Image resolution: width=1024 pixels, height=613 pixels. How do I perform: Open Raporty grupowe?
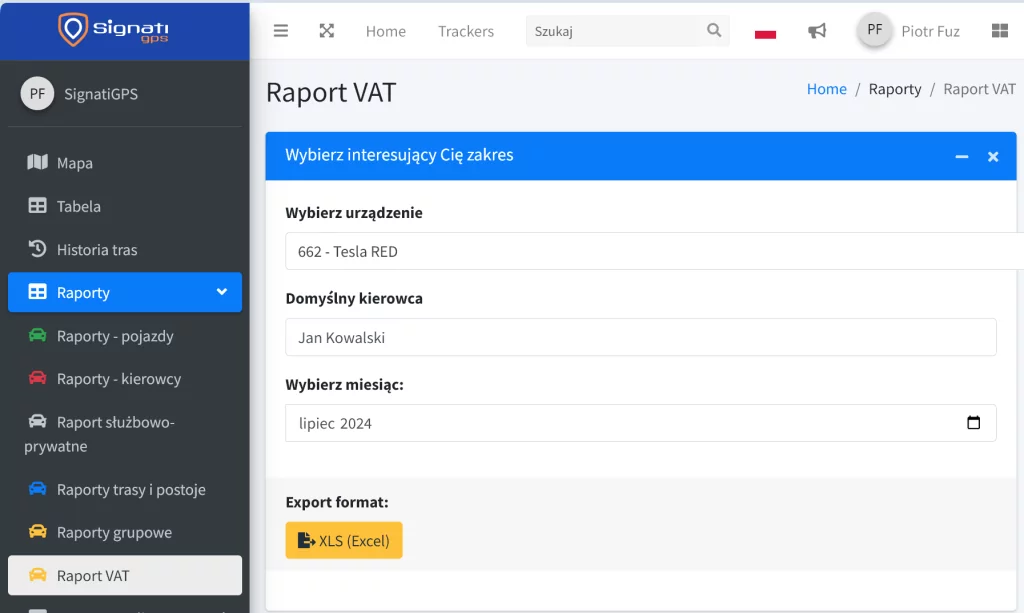click(125, 532)
